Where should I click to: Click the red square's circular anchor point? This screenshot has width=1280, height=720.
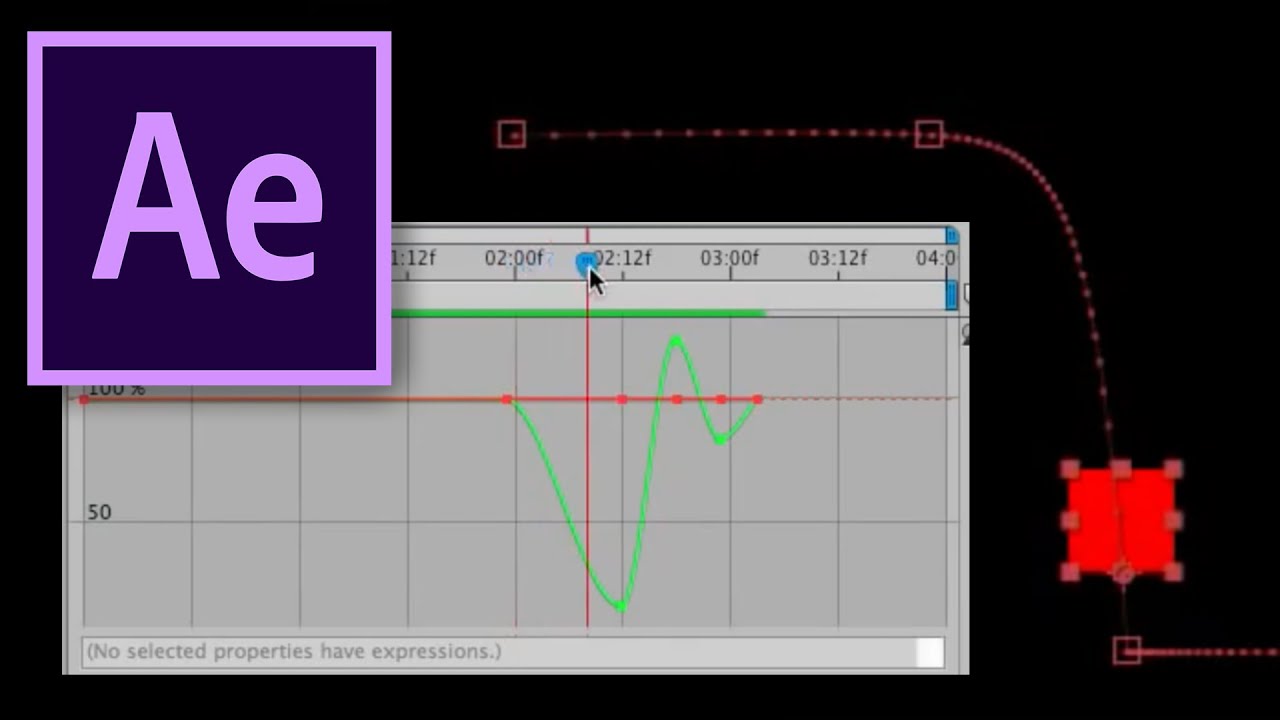(x=1123, y=572)
